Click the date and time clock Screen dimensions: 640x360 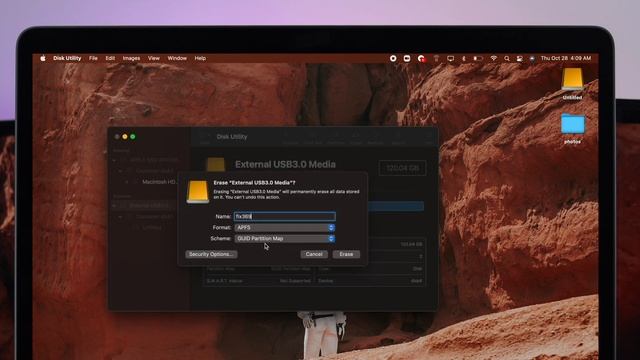click(x=566, y=58)
